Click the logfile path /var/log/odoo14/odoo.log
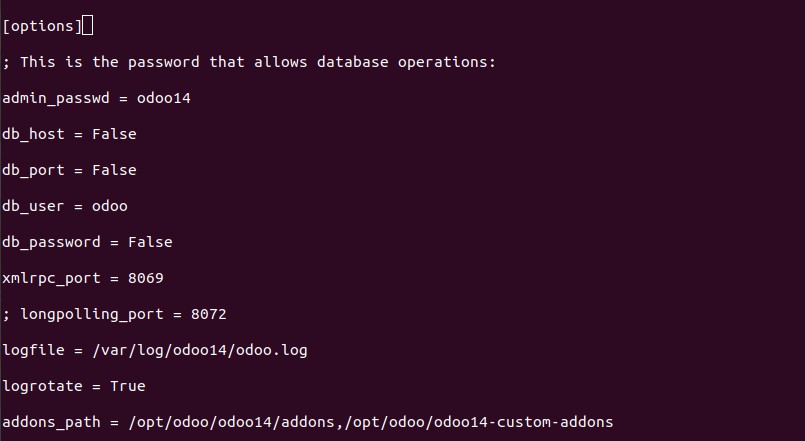 pos(200,351)
